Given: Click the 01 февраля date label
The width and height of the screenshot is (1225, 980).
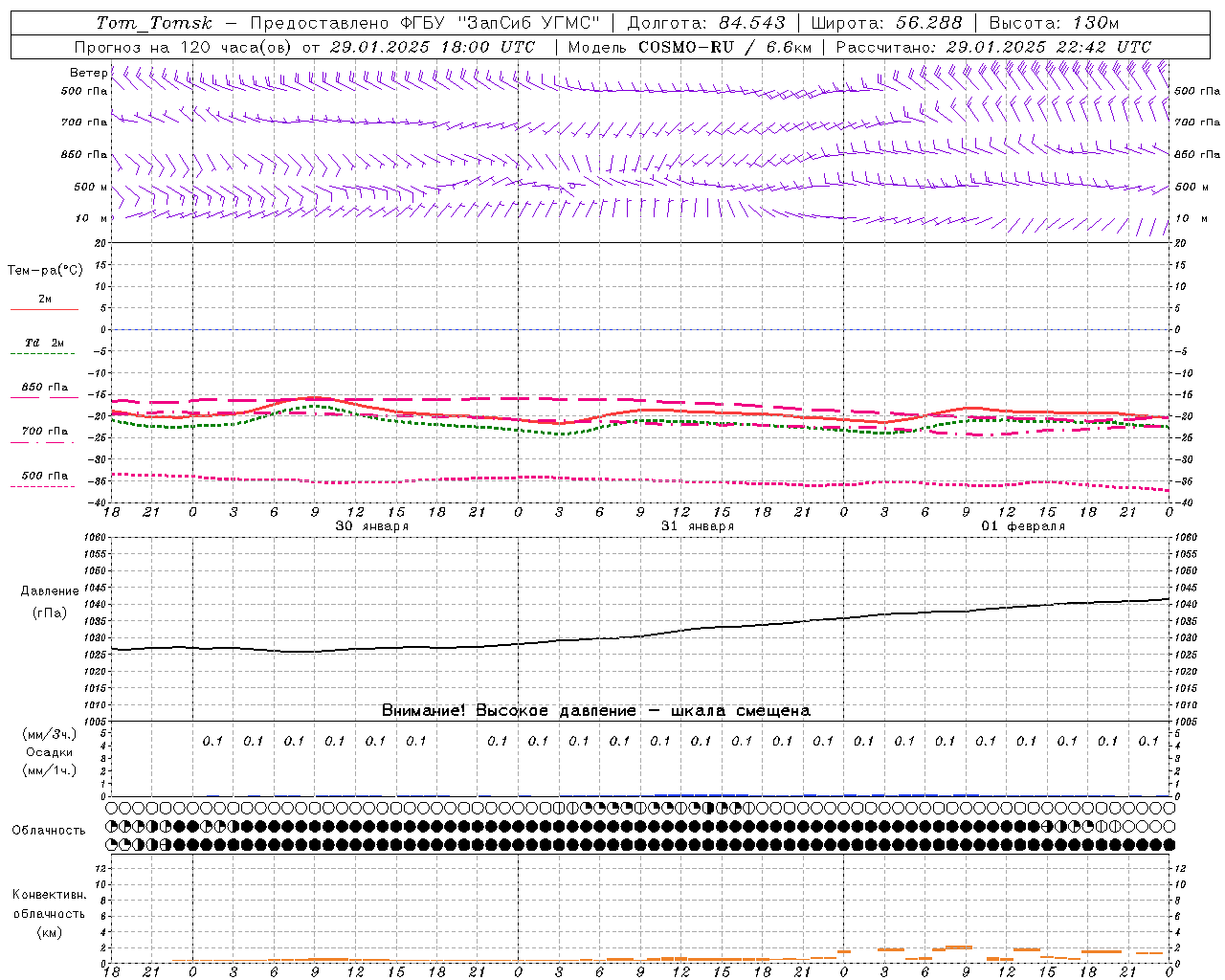Looking at the screenshot, I should click(1023, 526).
